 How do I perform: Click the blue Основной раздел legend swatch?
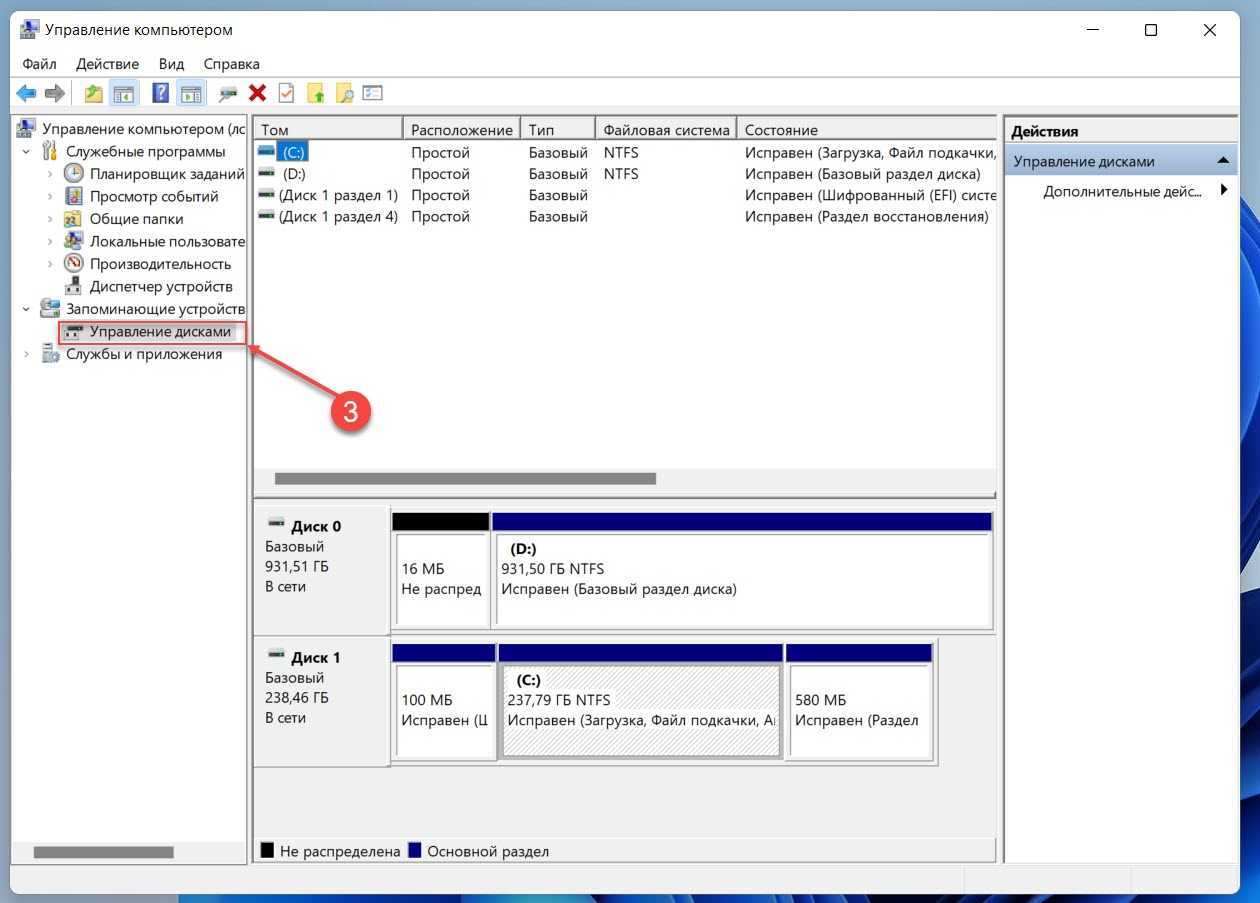click(x=415, y=851)
